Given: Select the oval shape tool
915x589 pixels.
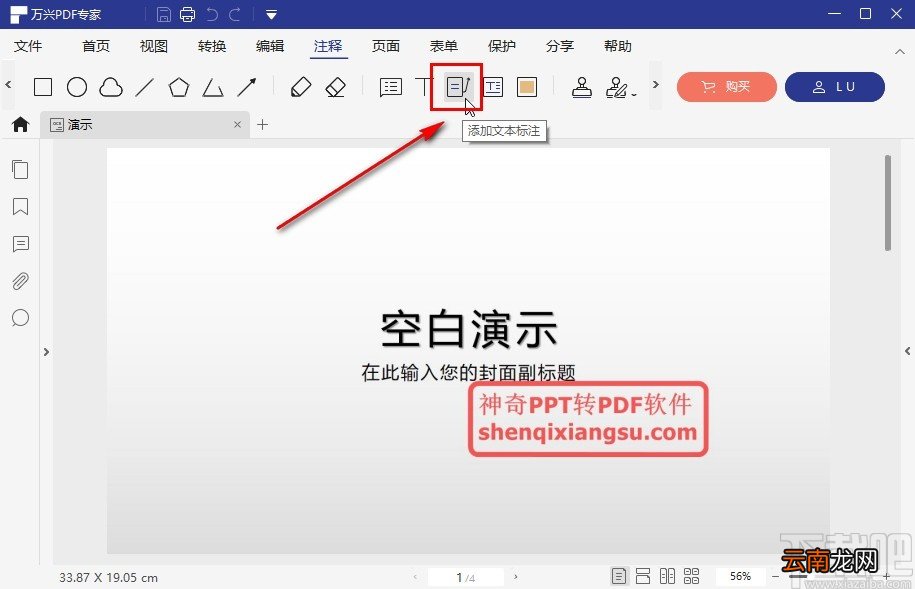Looking at the screenshot, I should [77, 87].
